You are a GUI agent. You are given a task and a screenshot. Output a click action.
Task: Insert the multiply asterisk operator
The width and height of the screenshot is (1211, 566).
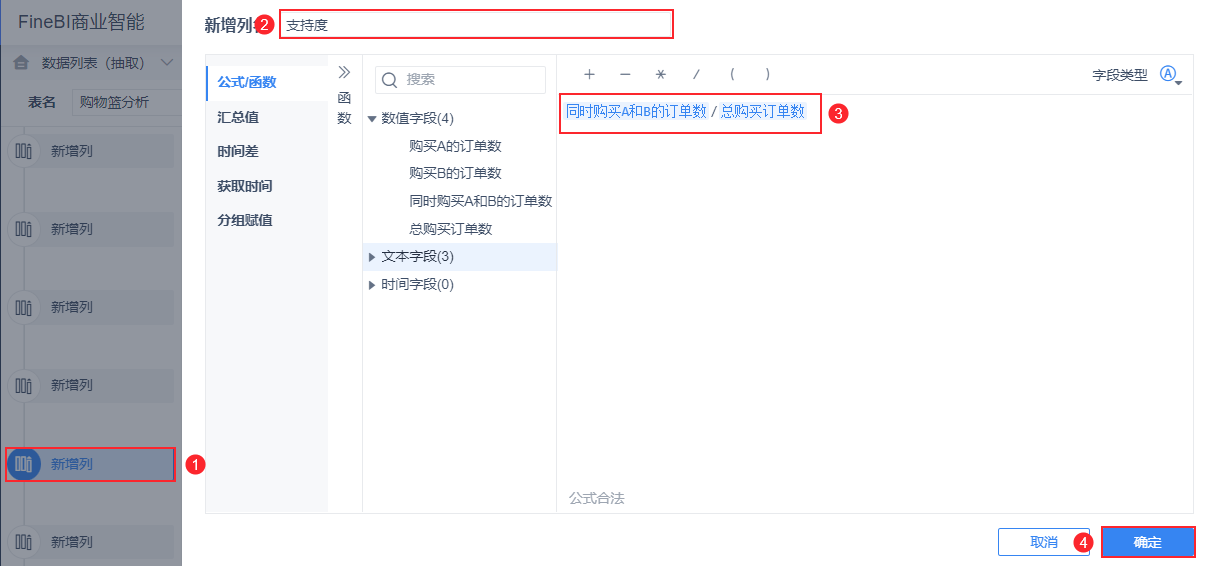[660, 74]
